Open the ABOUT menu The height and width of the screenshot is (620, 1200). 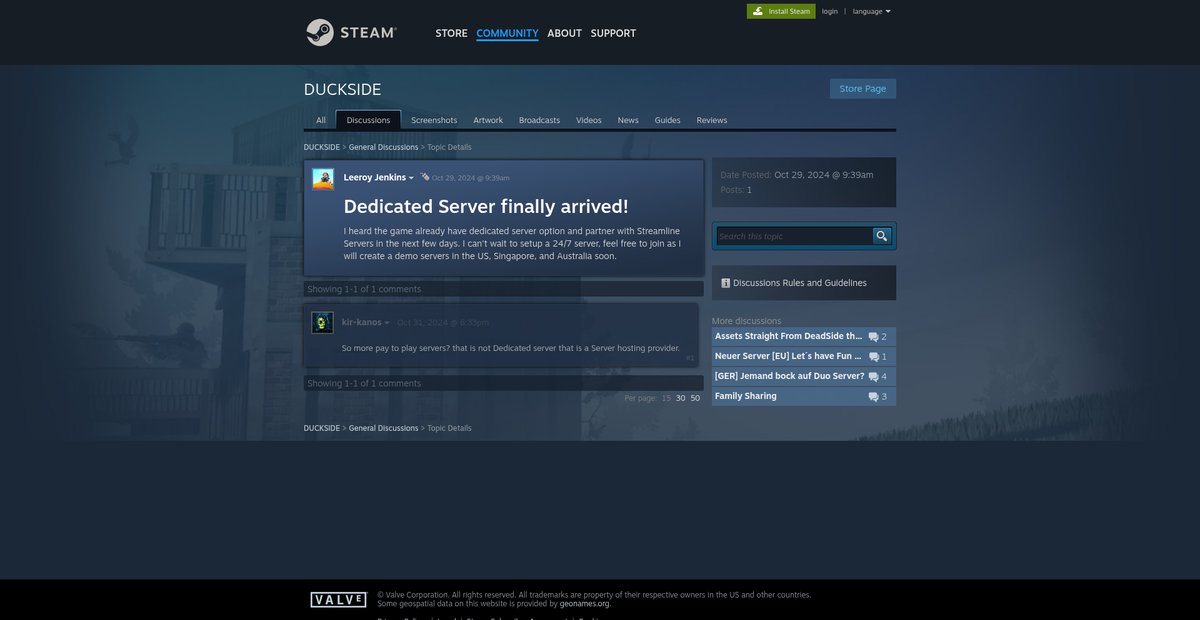(x=564, y=33)
